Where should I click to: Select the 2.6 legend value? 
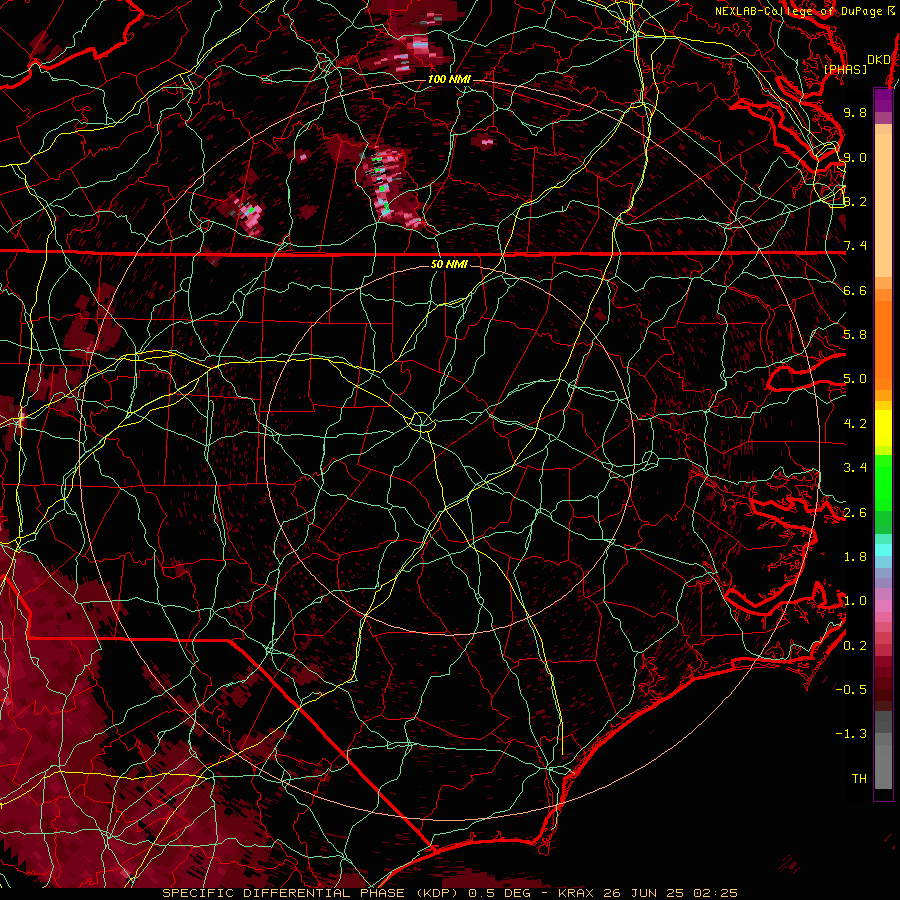pyautogui.click(x=855, y=513)
